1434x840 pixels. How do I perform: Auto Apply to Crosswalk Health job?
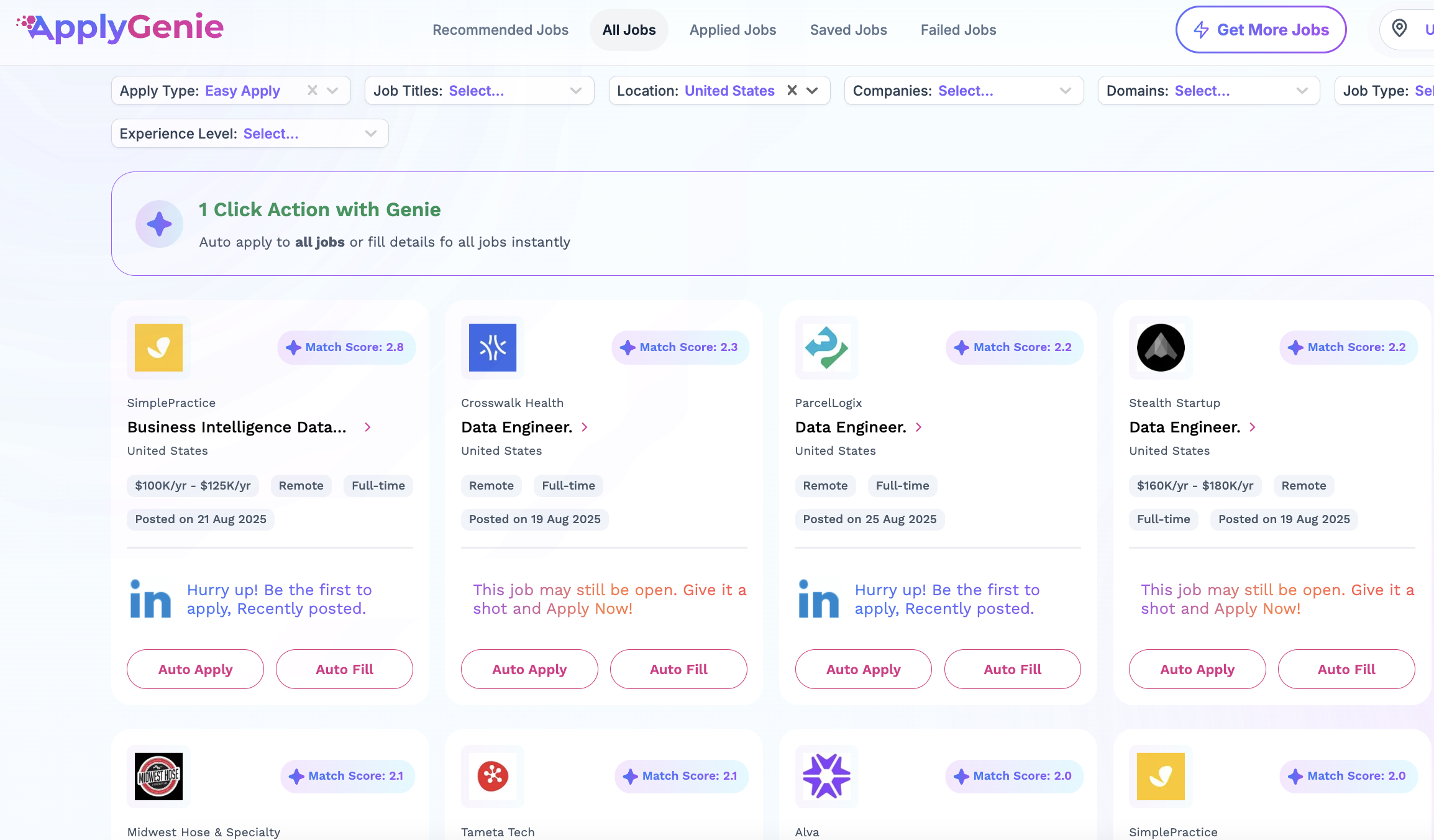(x=529, y=669)
